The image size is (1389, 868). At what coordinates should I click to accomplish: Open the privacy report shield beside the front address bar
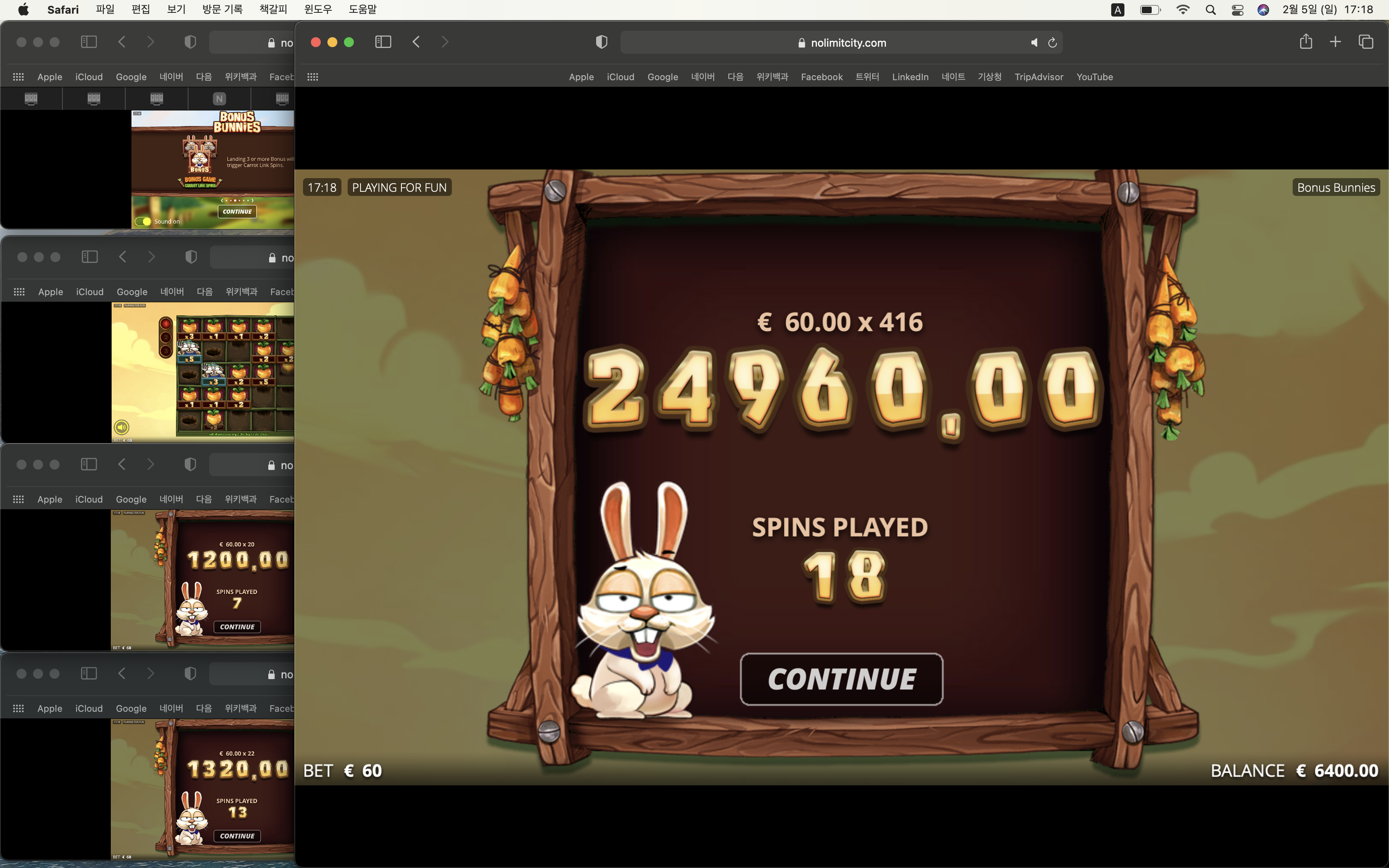tap(601, 42)
